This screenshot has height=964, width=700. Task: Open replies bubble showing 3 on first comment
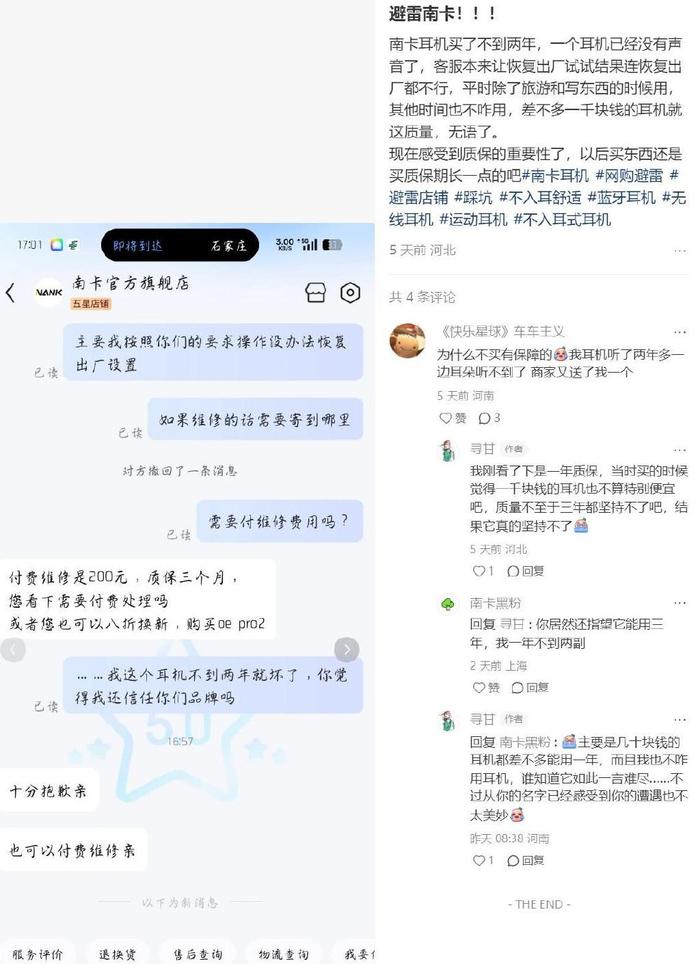tap(489, 418)
